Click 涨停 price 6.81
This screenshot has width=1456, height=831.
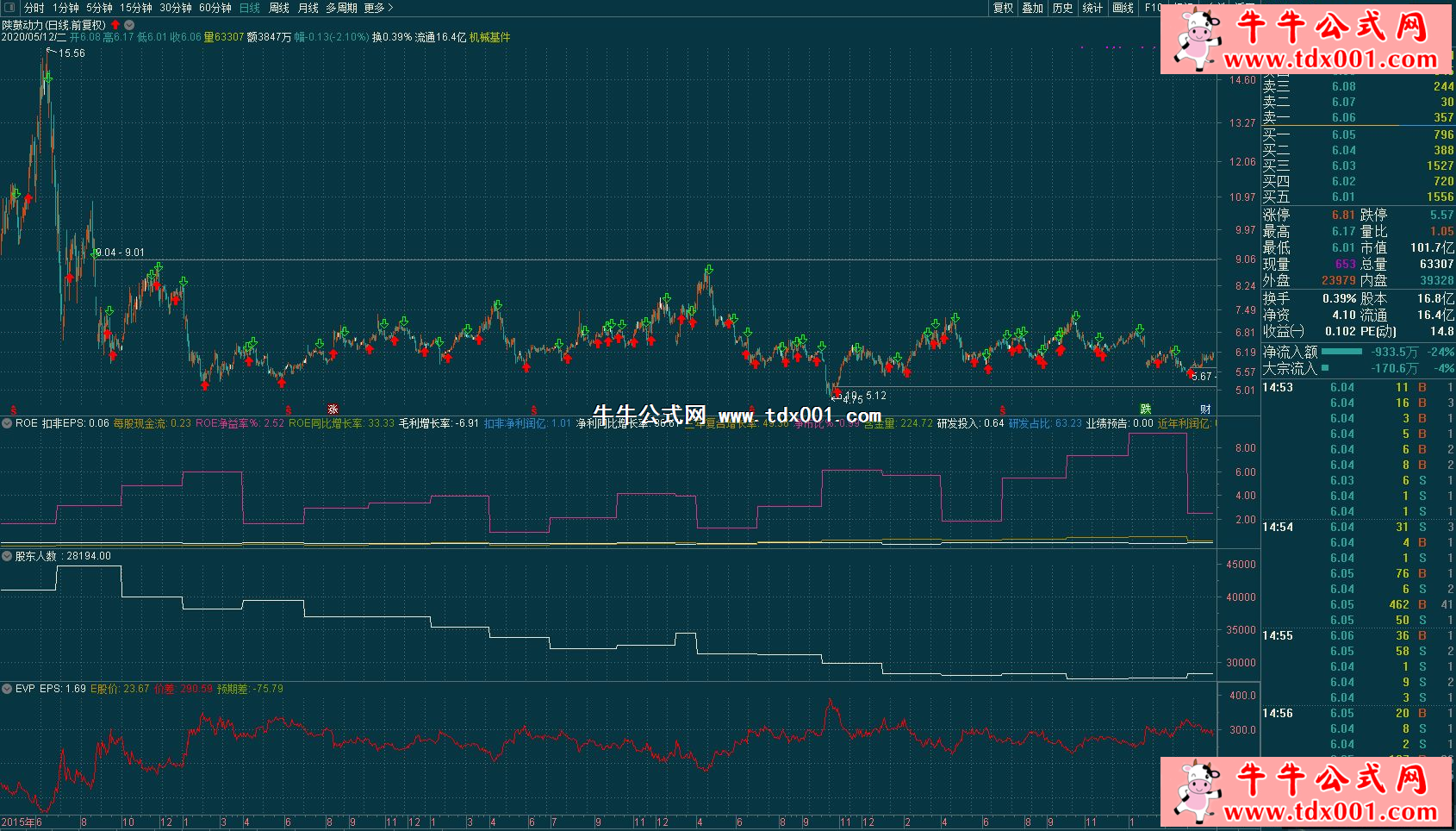[x=1343, y=215]
